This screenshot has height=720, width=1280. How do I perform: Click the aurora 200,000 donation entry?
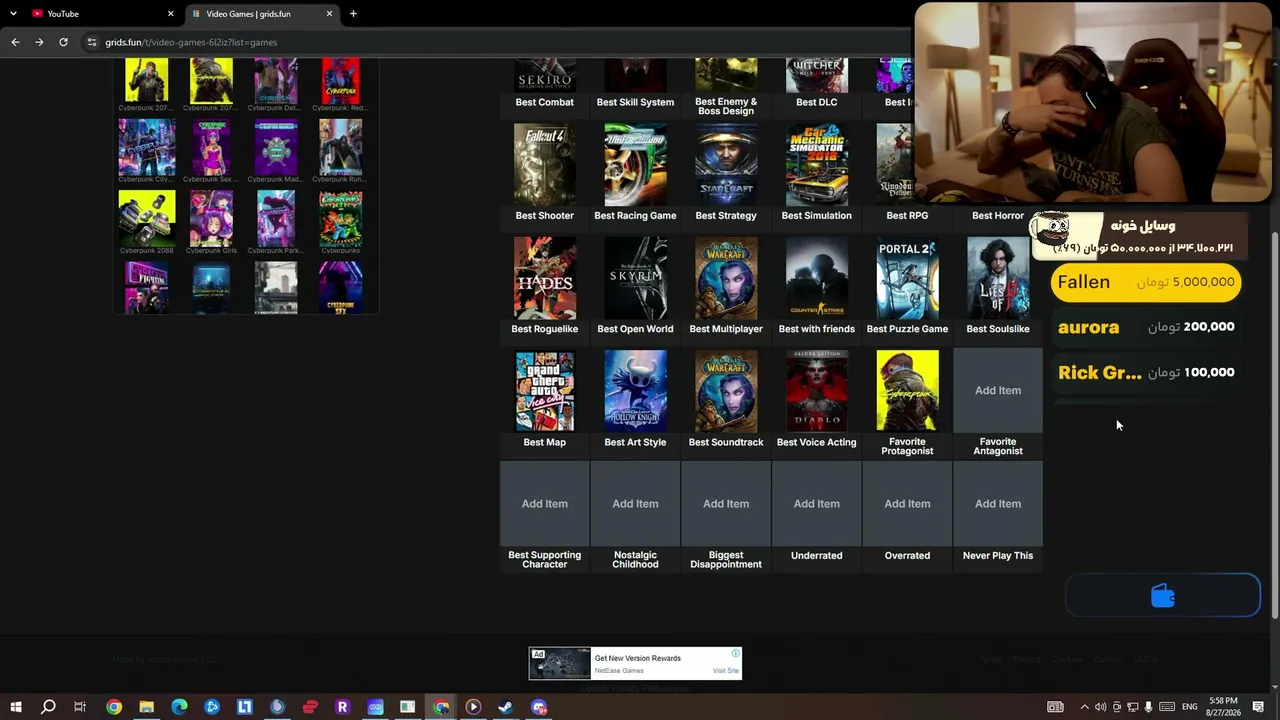click(1146, 327)
